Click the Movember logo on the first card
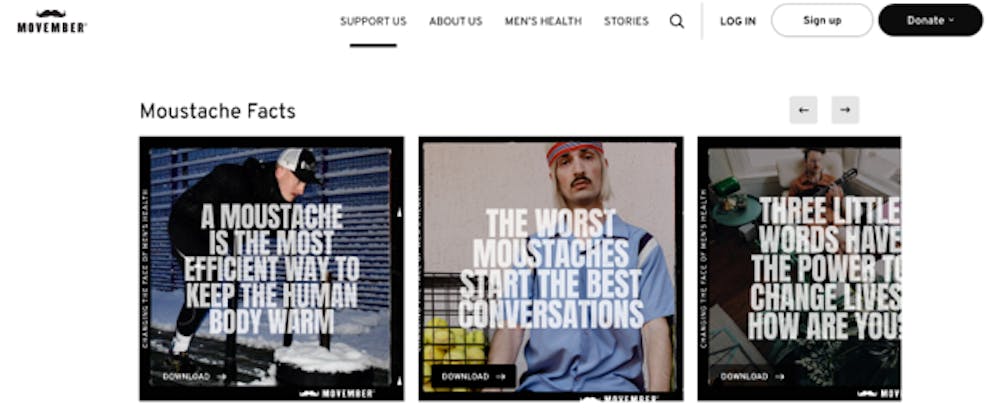1000x420 pixels. click(x=337, y=394)
